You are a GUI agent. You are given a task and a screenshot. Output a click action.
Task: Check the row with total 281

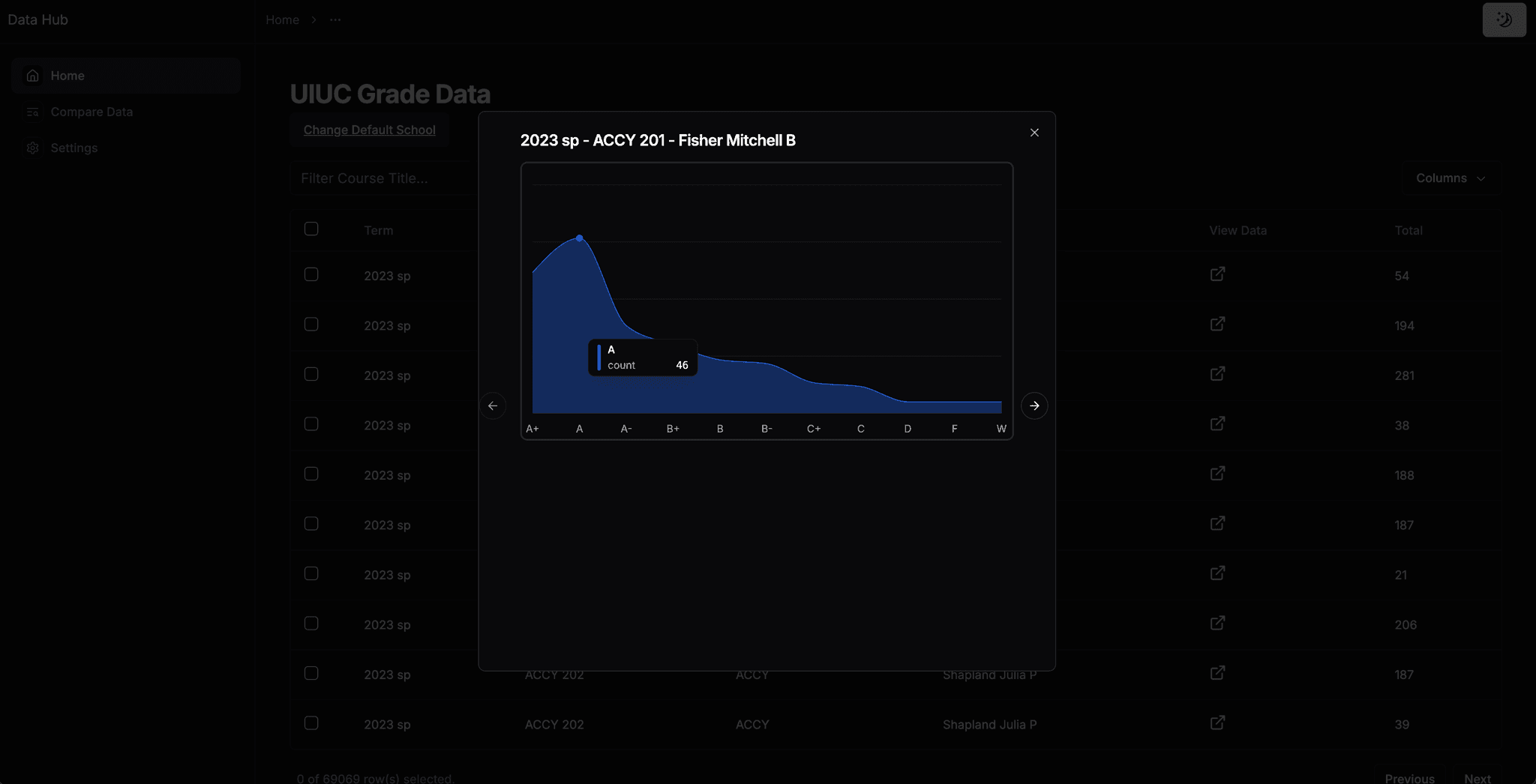(311, 374)
